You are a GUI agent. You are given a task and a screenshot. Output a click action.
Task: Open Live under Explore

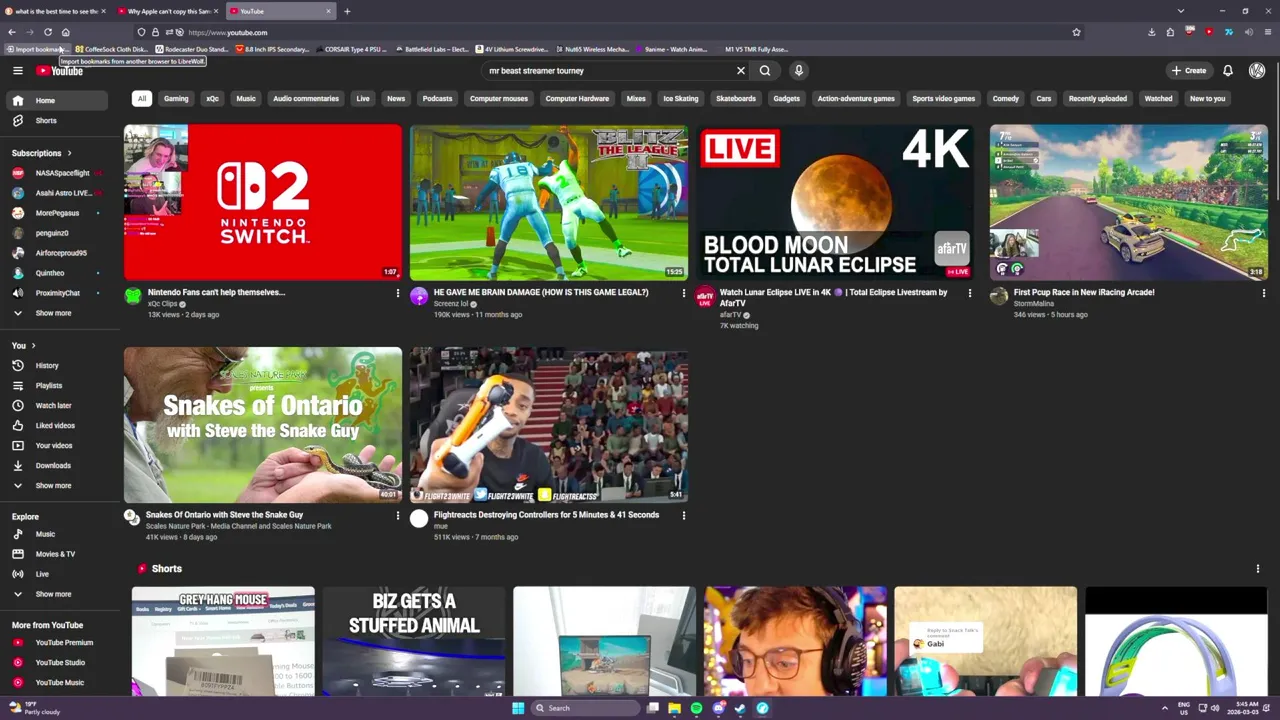click(x=57, y=574)
